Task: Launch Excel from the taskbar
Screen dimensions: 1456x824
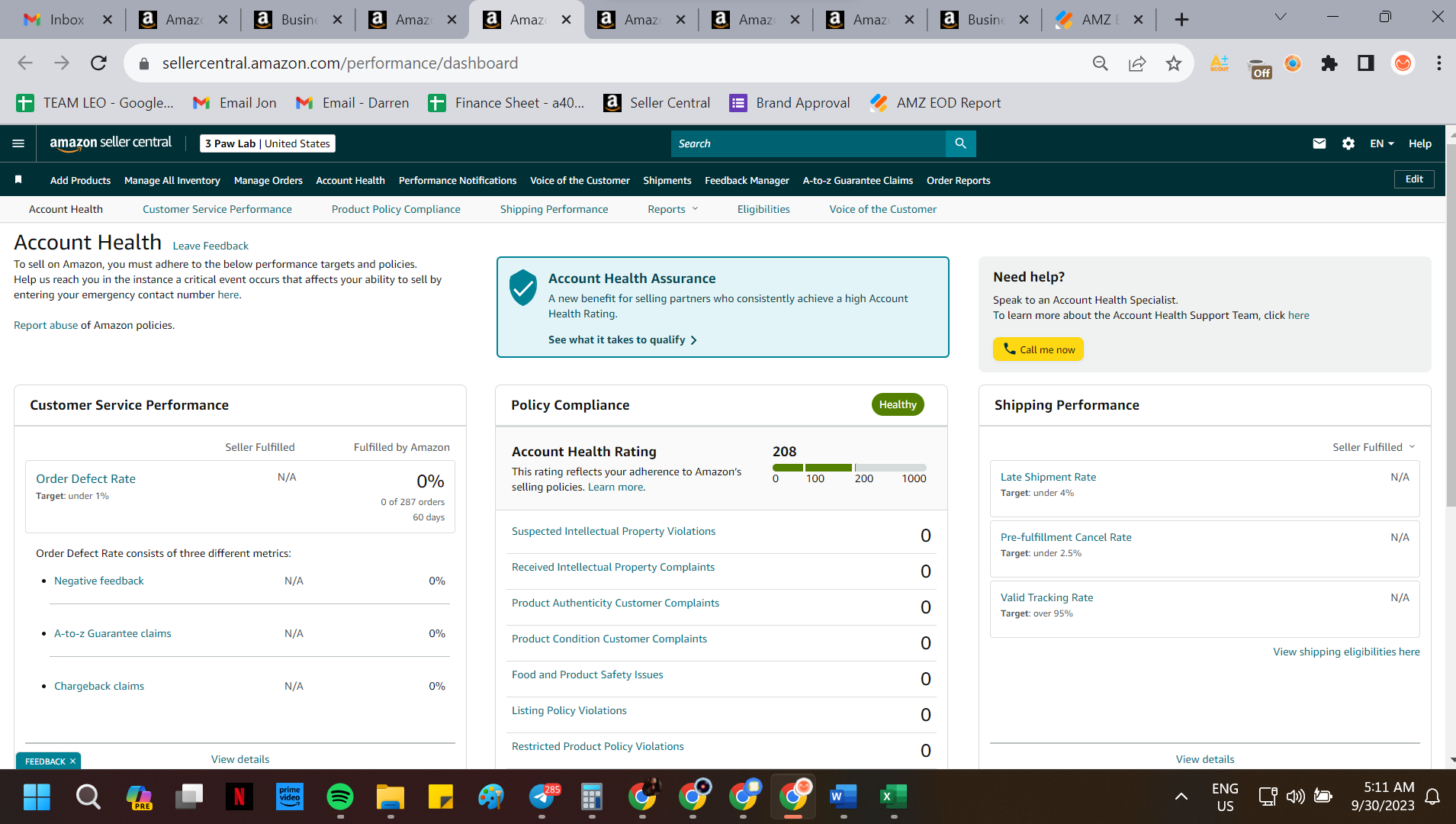Action: click(x=893, y=797)
